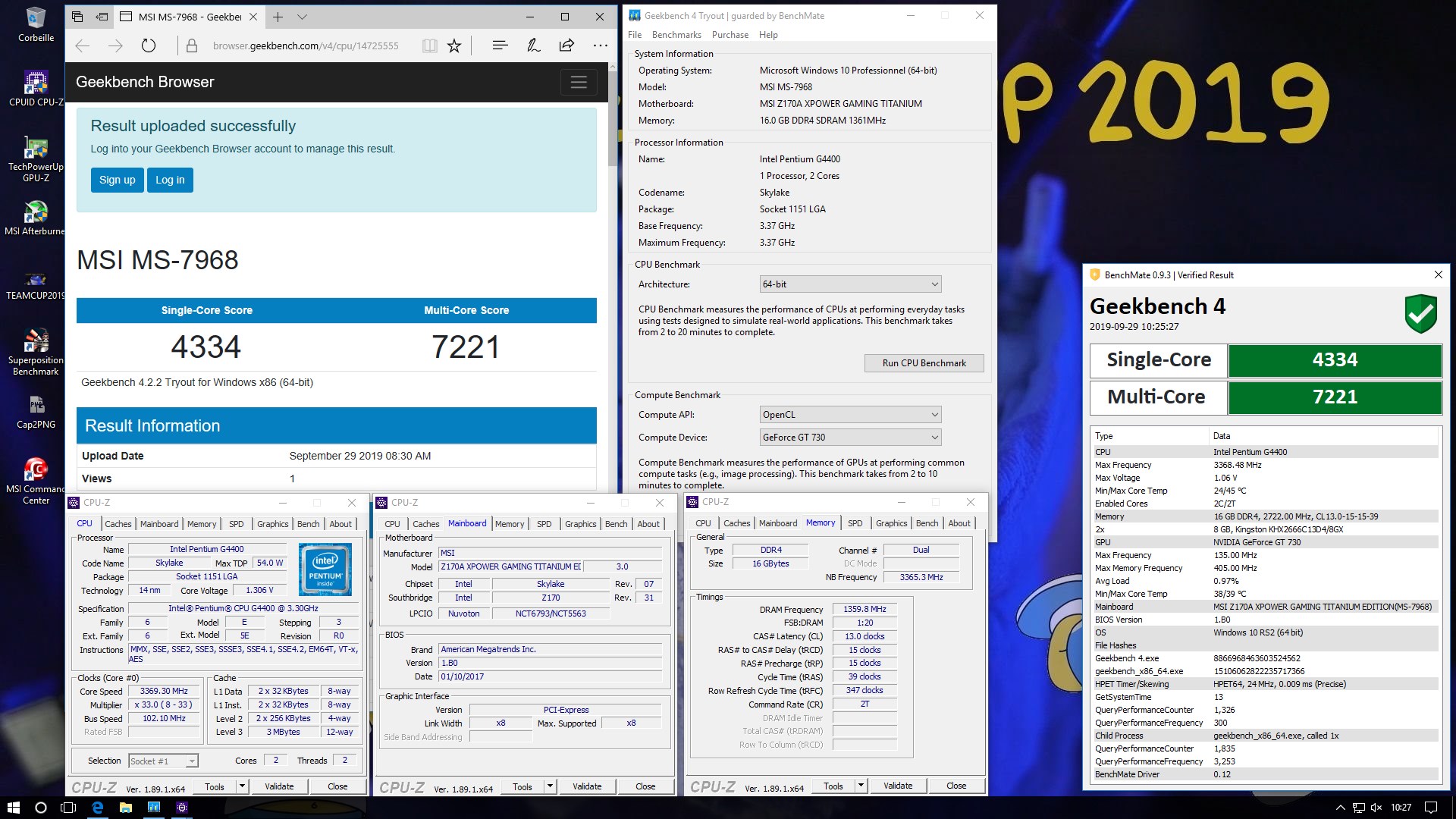
Task: Open the reading view icon in browser
Action: coord(430,45)
